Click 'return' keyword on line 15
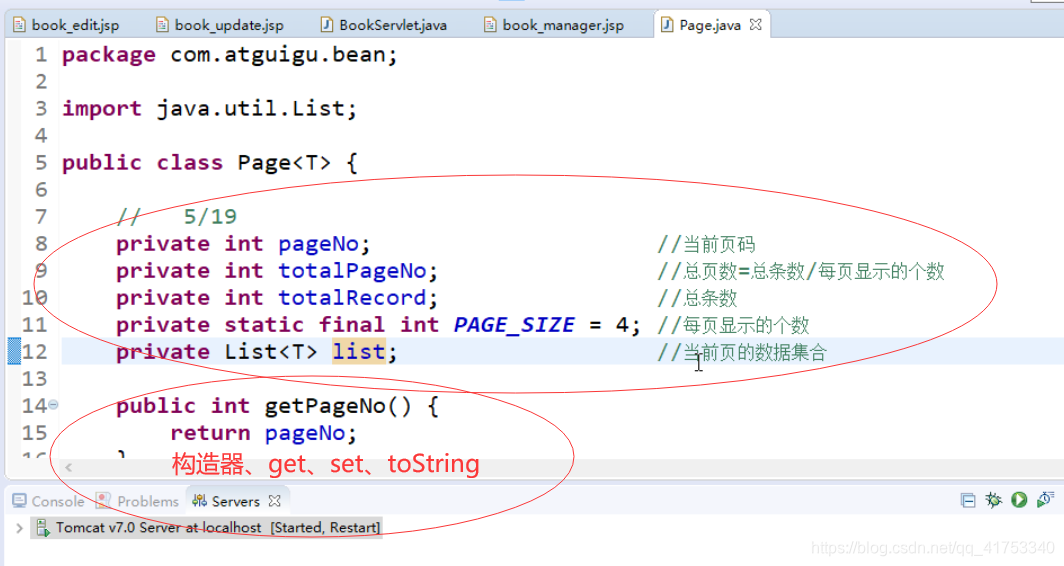 210,433
